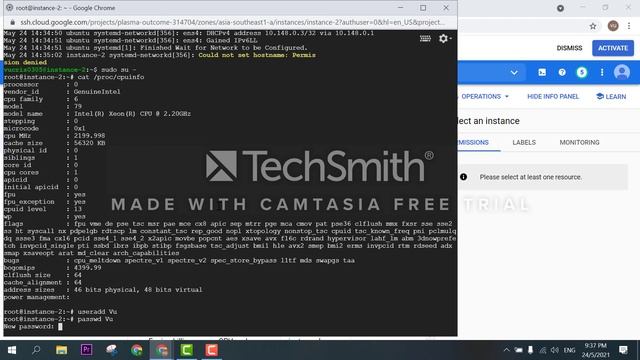The height and width of the screenshot is (360, 640).
Task: Expand the project selector chevron in header
Action: click(x=514, y=73)
